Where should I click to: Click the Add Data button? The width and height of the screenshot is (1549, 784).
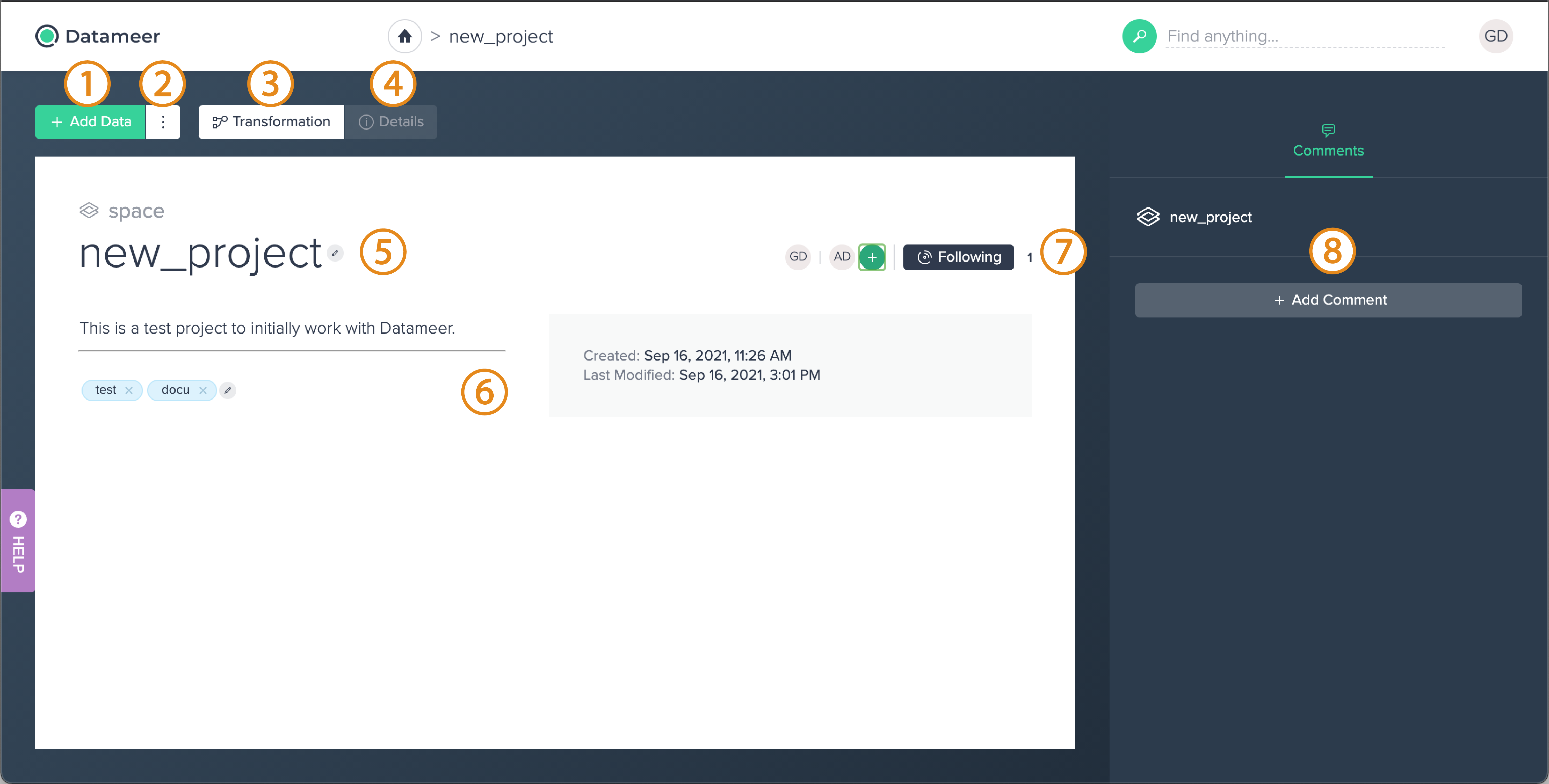click(90, 122)
